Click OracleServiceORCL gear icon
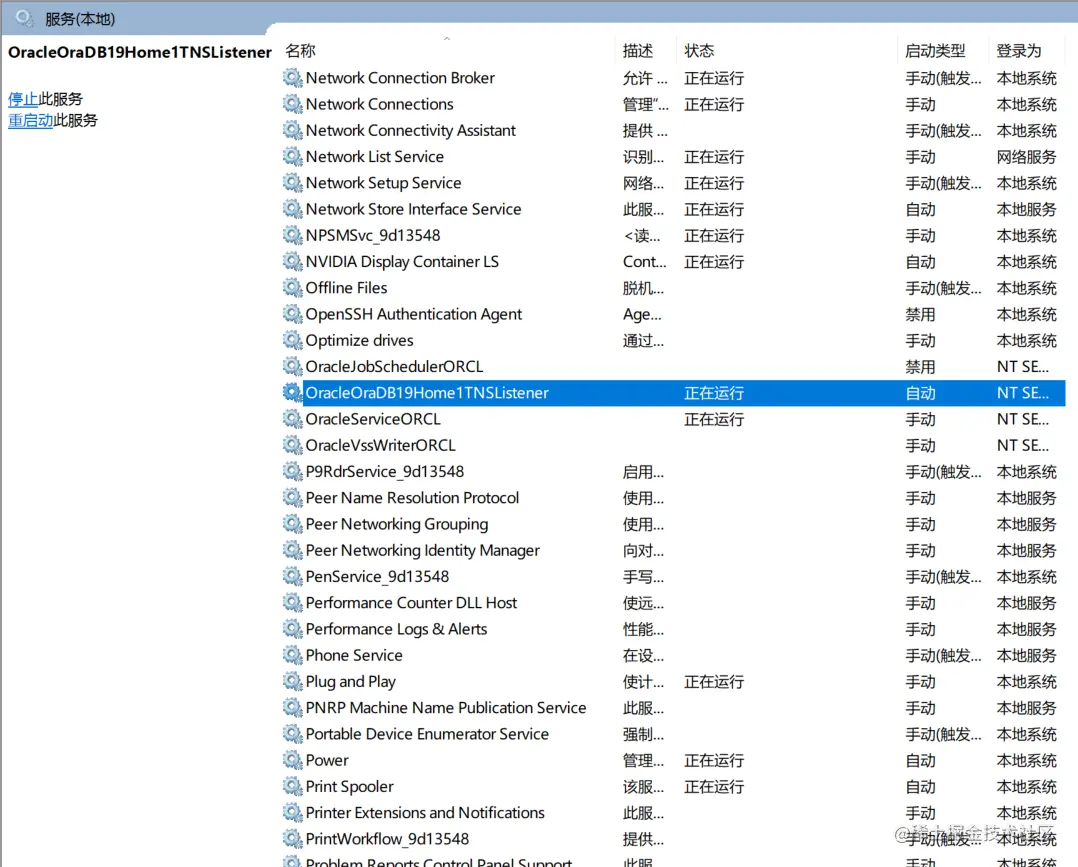Image resolution: width=1078 pixels, height=867 pixels. click(x=292, y=419)
